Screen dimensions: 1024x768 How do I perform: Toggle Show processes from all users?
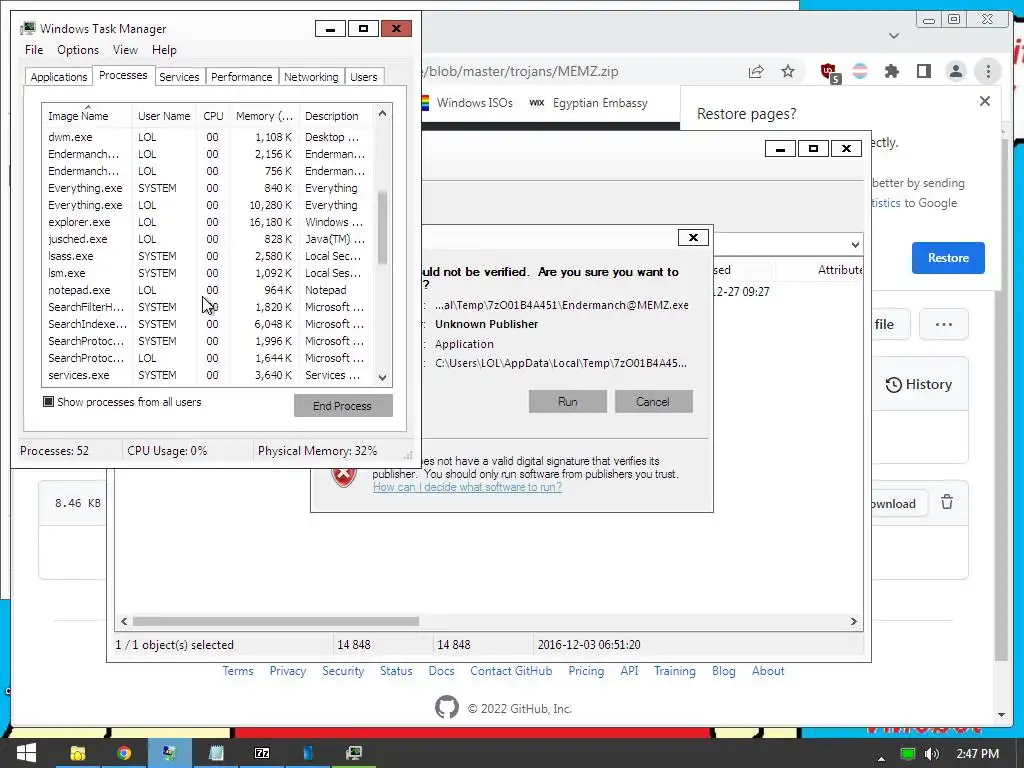[x=48, y=402]
